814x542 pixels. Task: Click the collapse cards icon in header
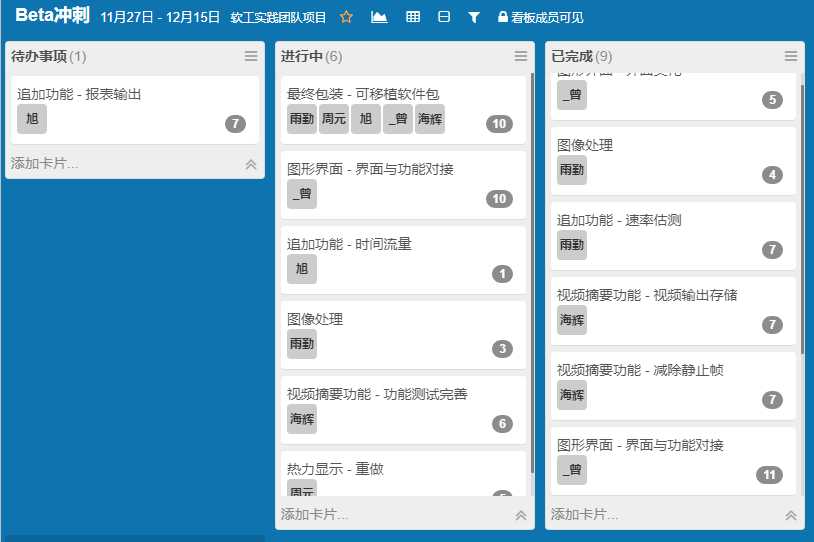point(444,17)
